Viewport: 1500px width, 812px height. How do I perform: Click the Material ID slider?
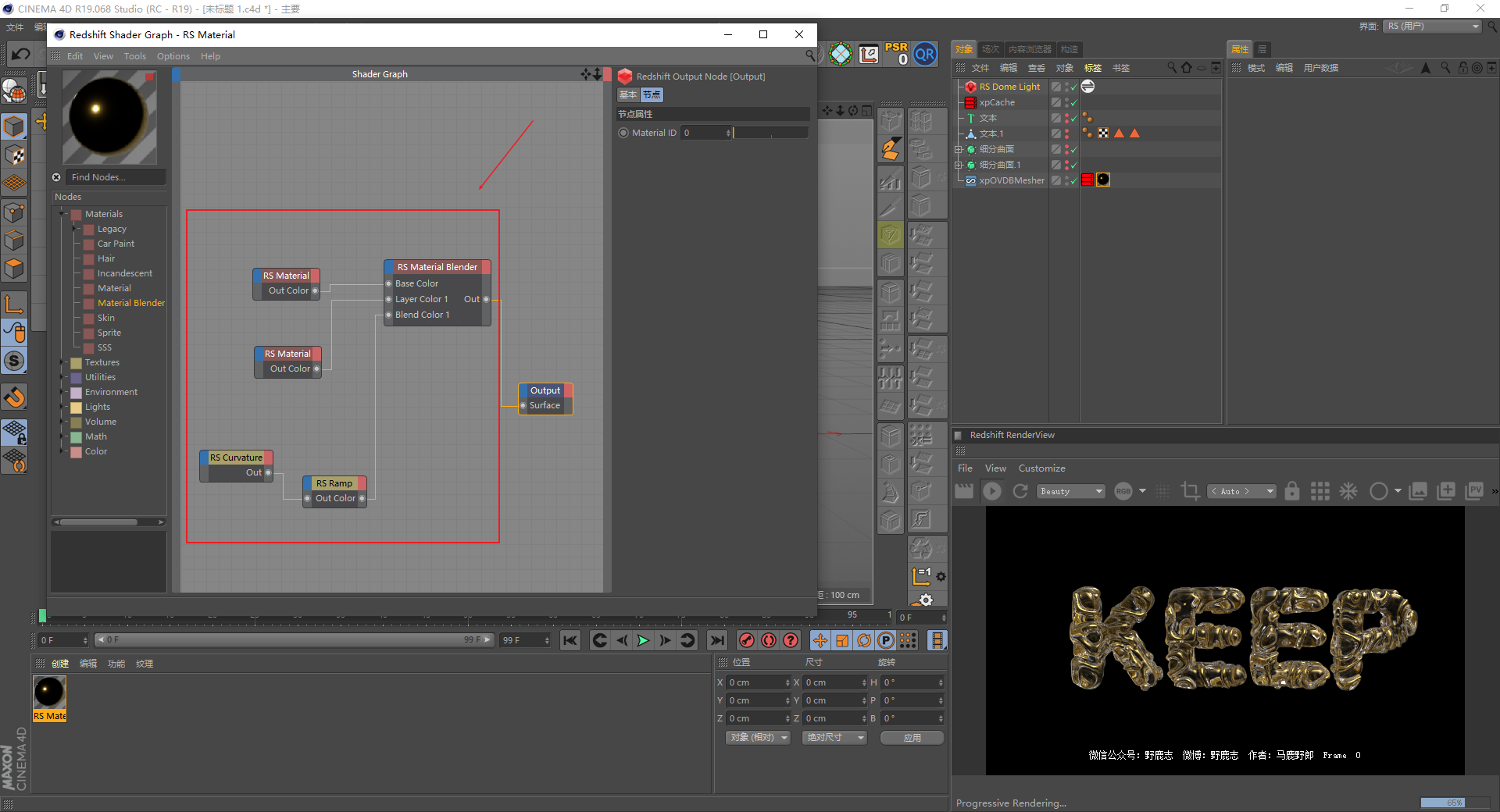click(x=770, y=133)
